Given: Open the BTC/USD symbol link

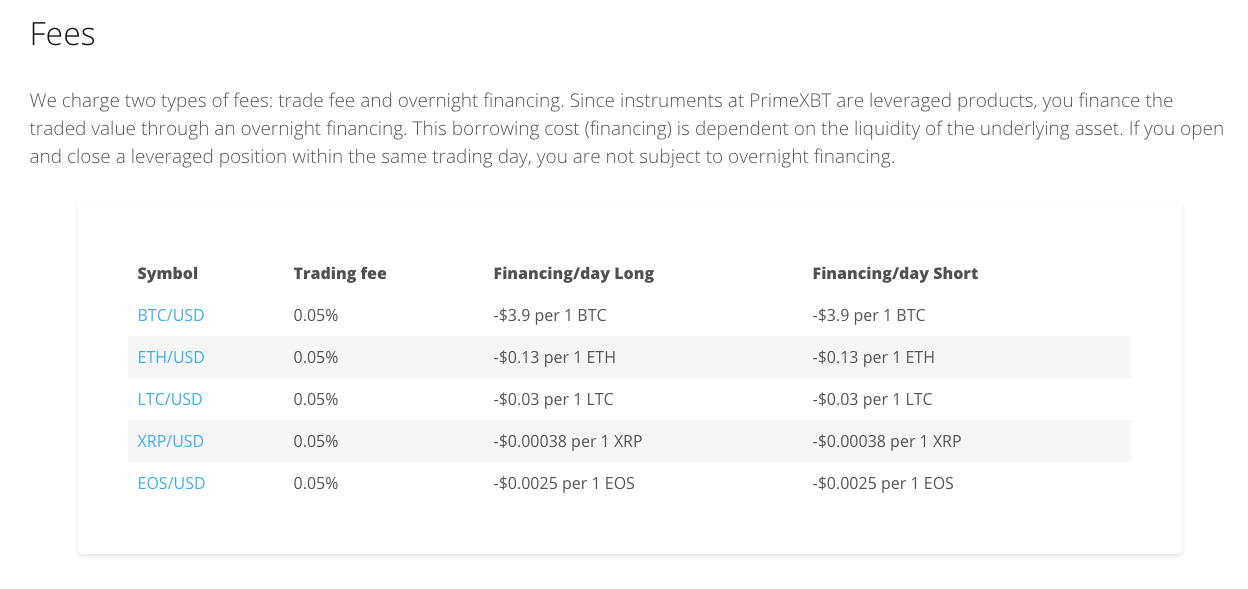Looking at the screenshot, I should (171, 315).
